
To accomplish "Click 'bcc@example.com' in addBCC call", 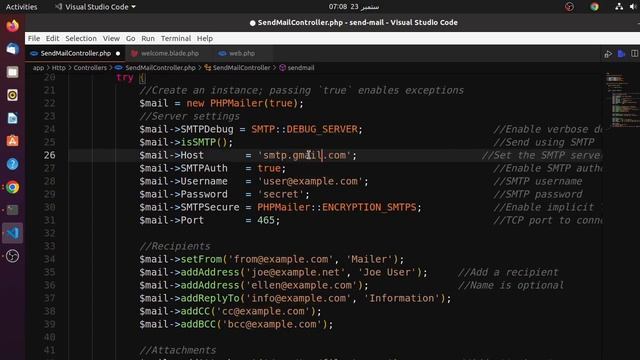I will [272, 324].
